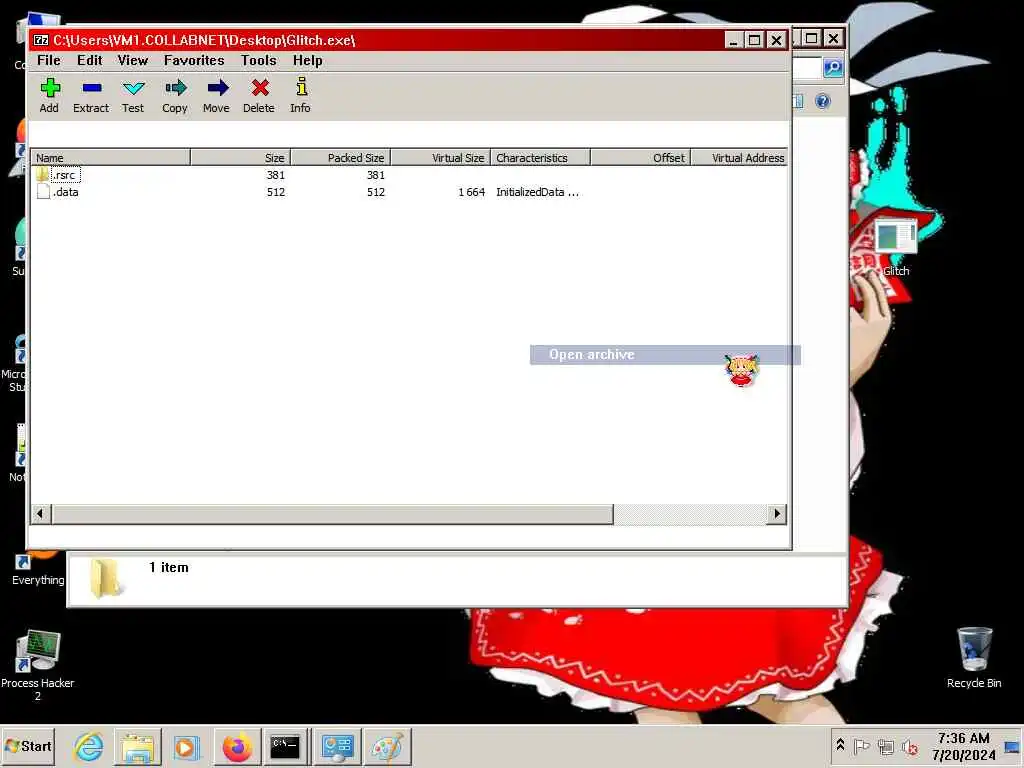Sort by the Packed Size column header
Viewport: 1024px width, 768px height.
click(340, 157)
